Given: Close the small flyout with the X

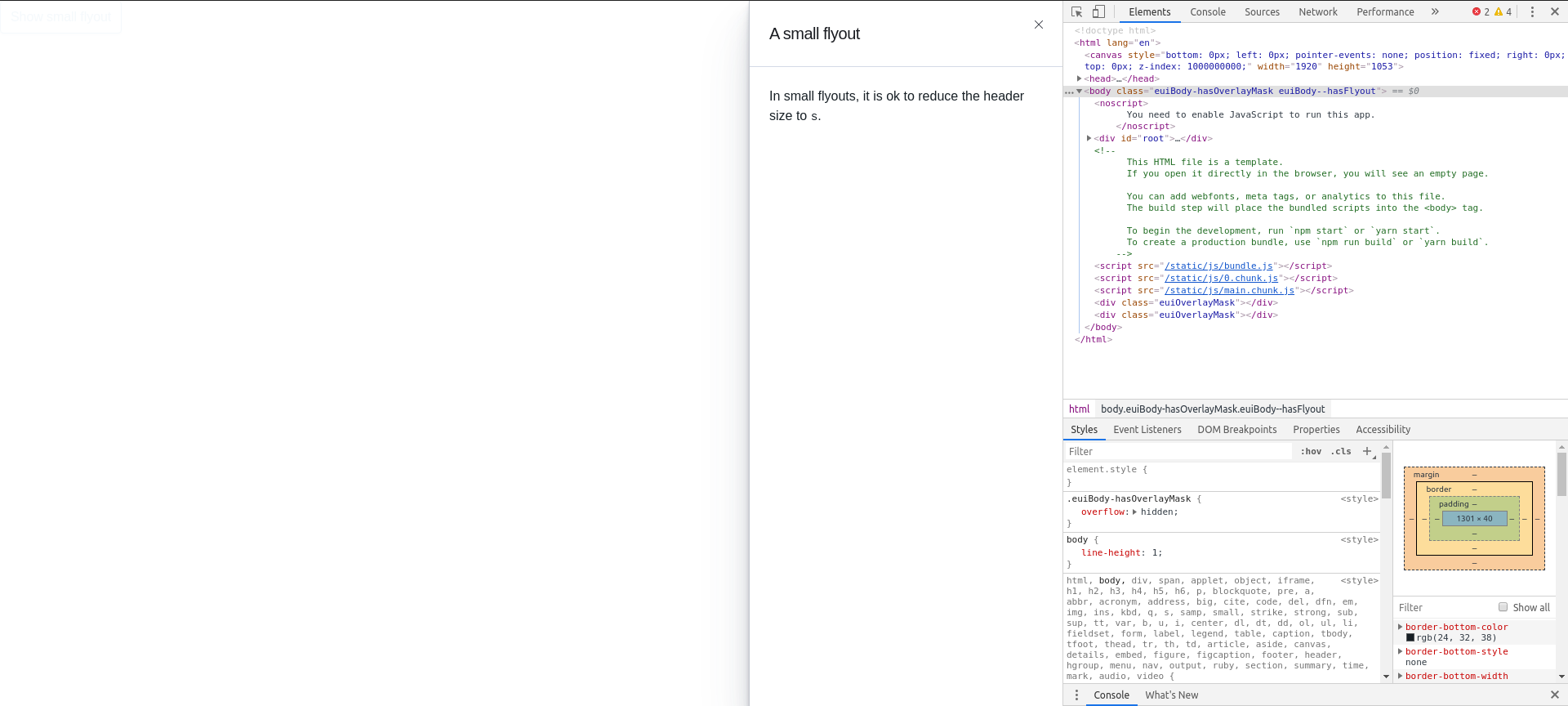Looking at the screenshot, I should point(1039,25).
